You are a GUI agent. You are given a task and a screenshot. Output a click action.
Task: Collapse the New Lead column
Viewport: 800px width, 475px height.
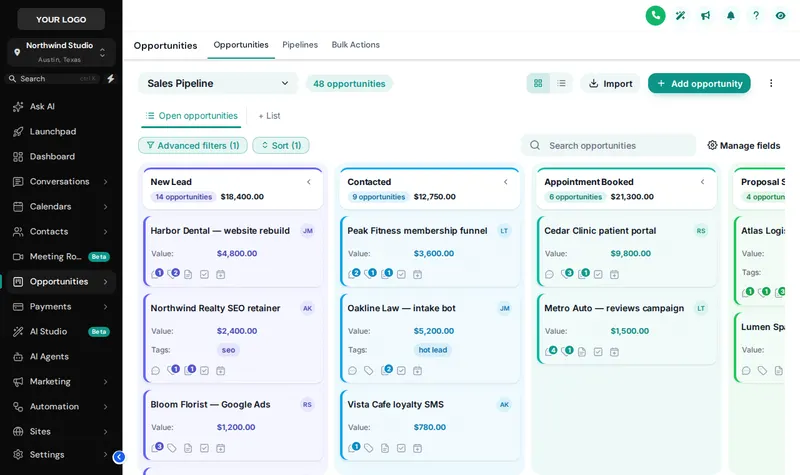point(309,182)
